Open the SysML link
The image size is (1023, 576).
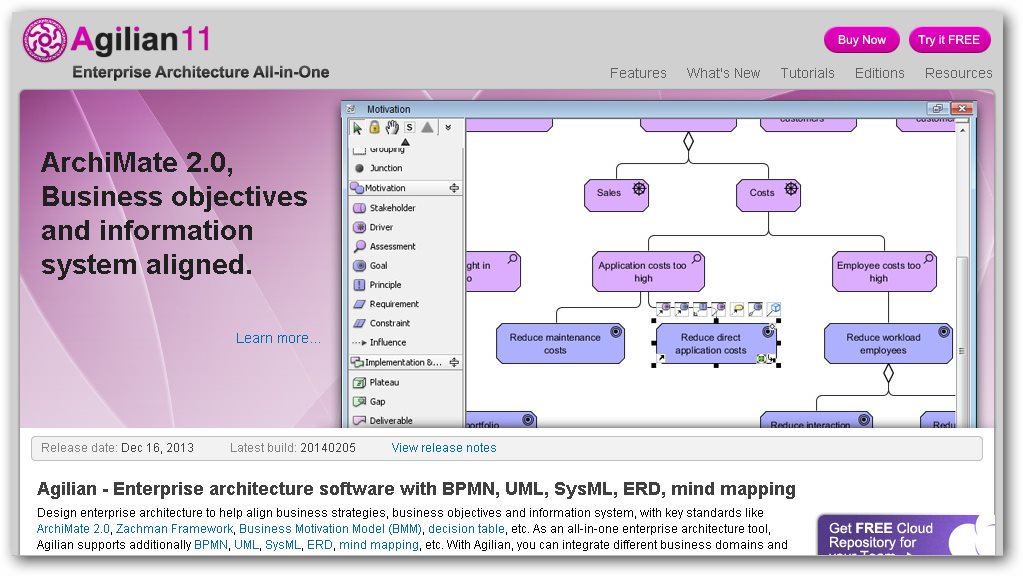pyautogui.click(x=282, y=545)
